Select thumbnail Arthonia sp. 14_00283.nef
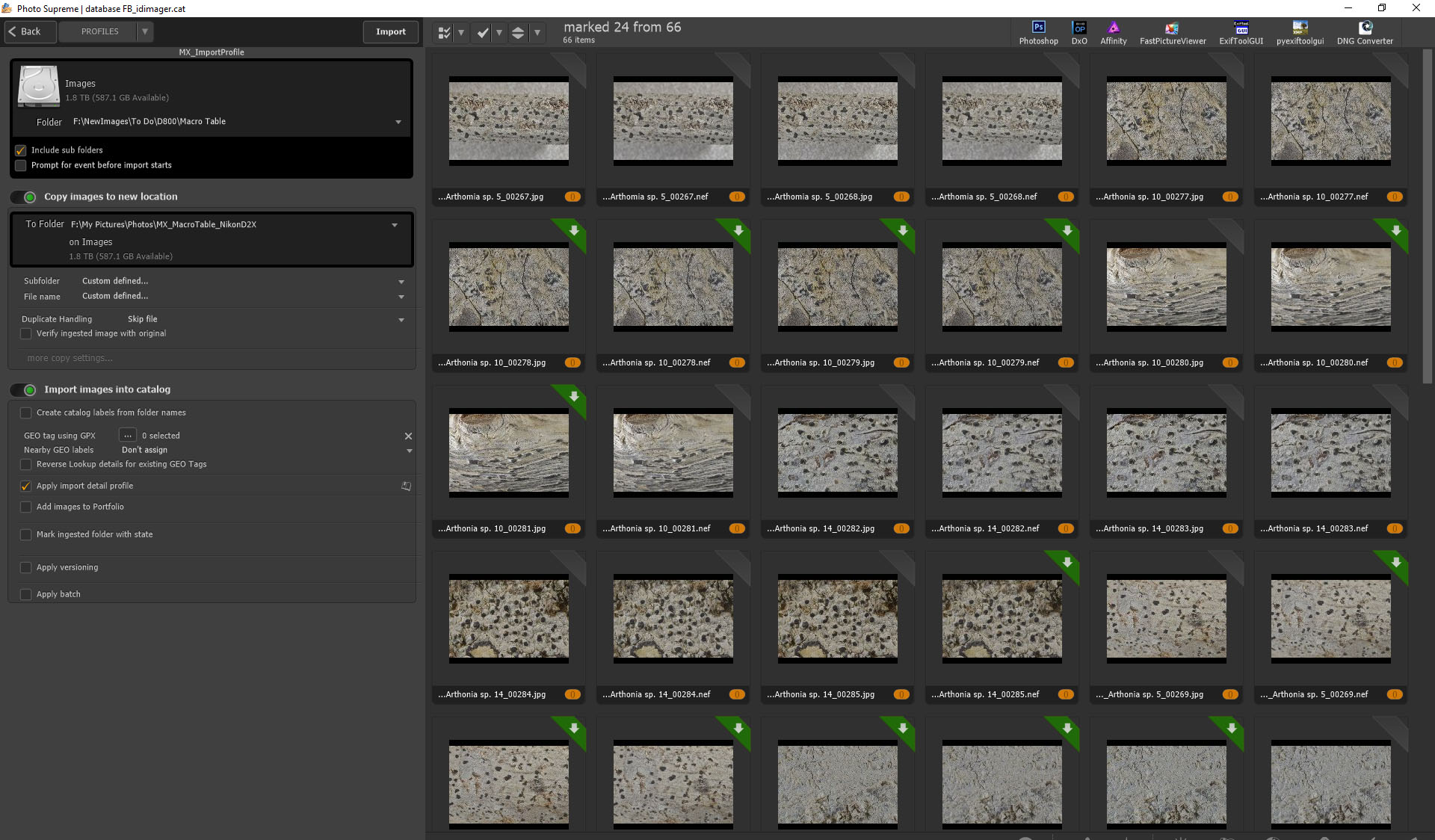 pos(1330,452)
